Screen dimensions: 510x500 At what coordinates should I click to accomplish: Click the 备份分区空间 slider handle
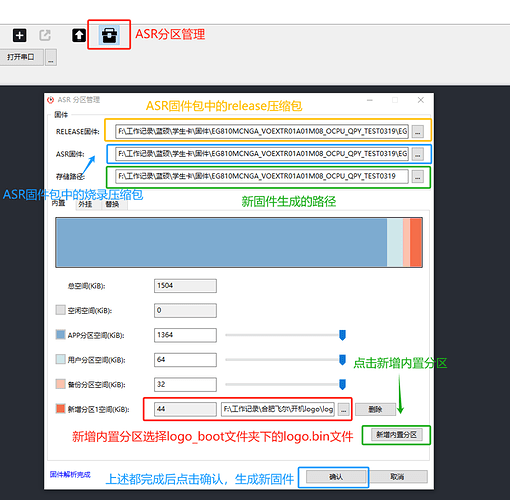click(342, 384)
